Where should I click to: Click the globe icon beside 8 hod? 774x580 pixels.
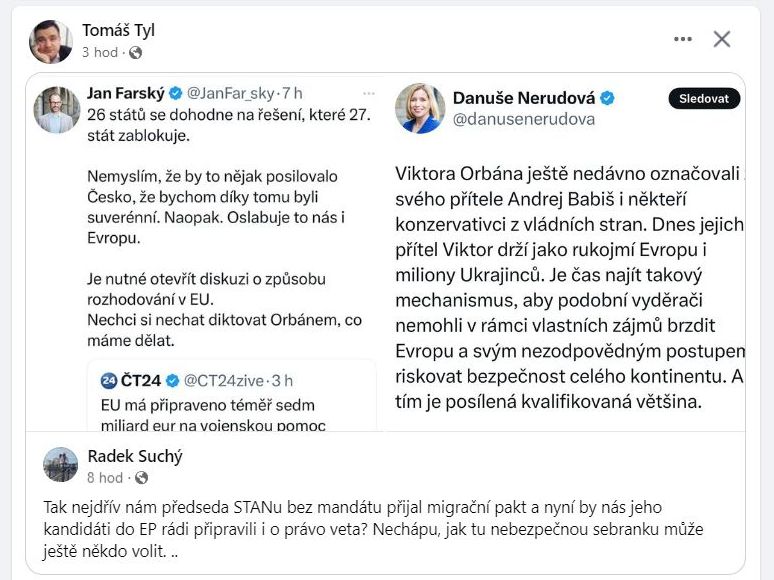136,478
